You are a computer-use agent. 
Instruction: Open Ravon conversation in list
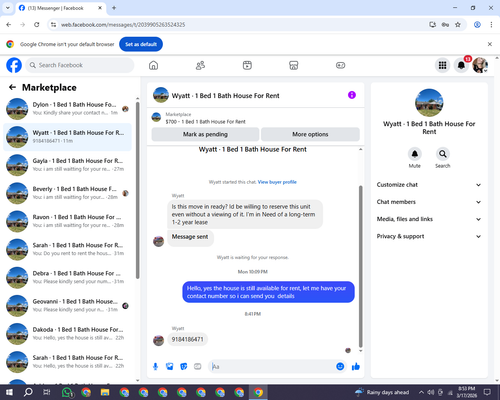pos(67,221)
